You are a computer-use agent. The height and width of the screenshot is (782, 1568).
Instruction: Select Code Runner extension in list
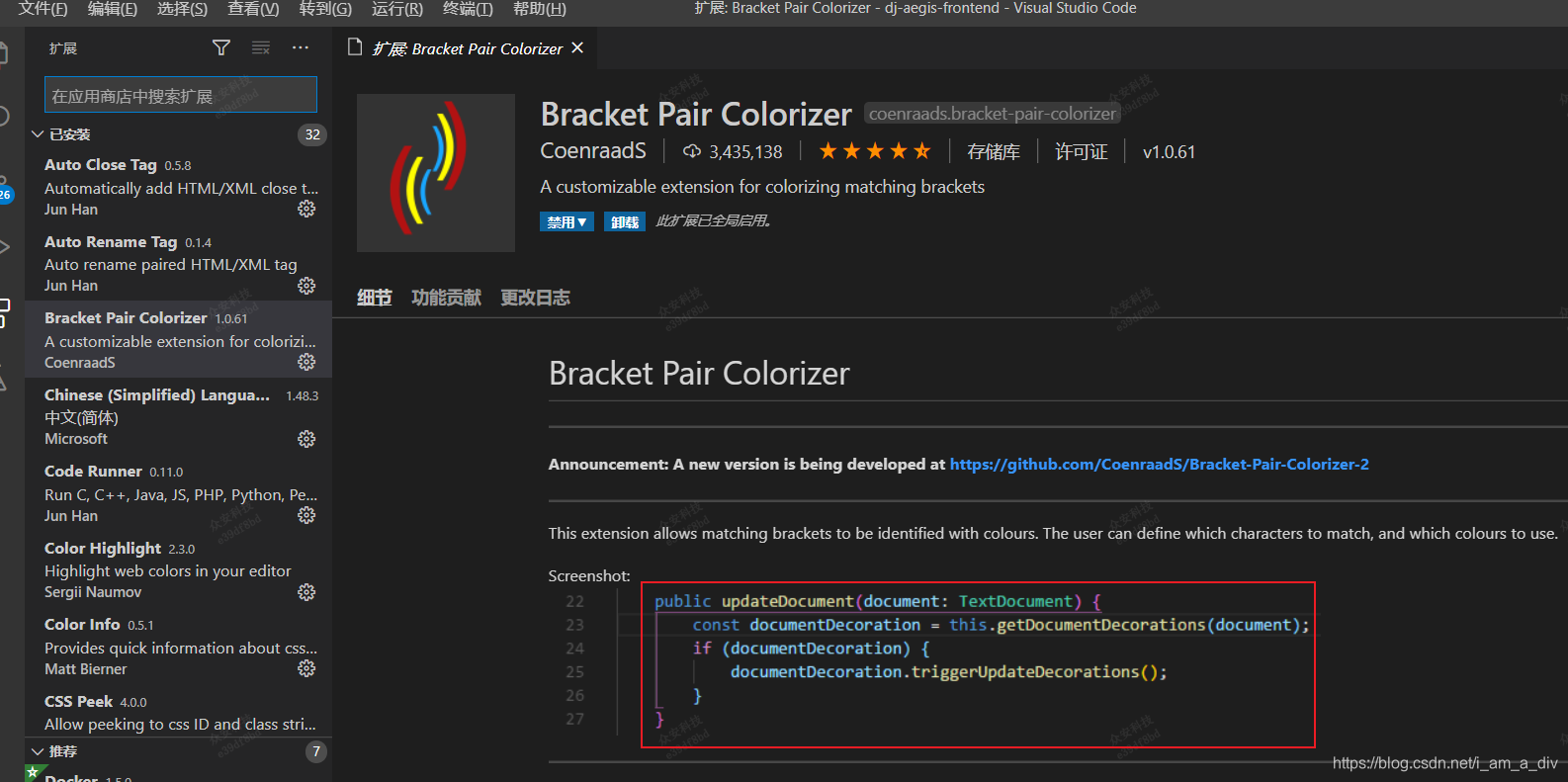[178, 493]
